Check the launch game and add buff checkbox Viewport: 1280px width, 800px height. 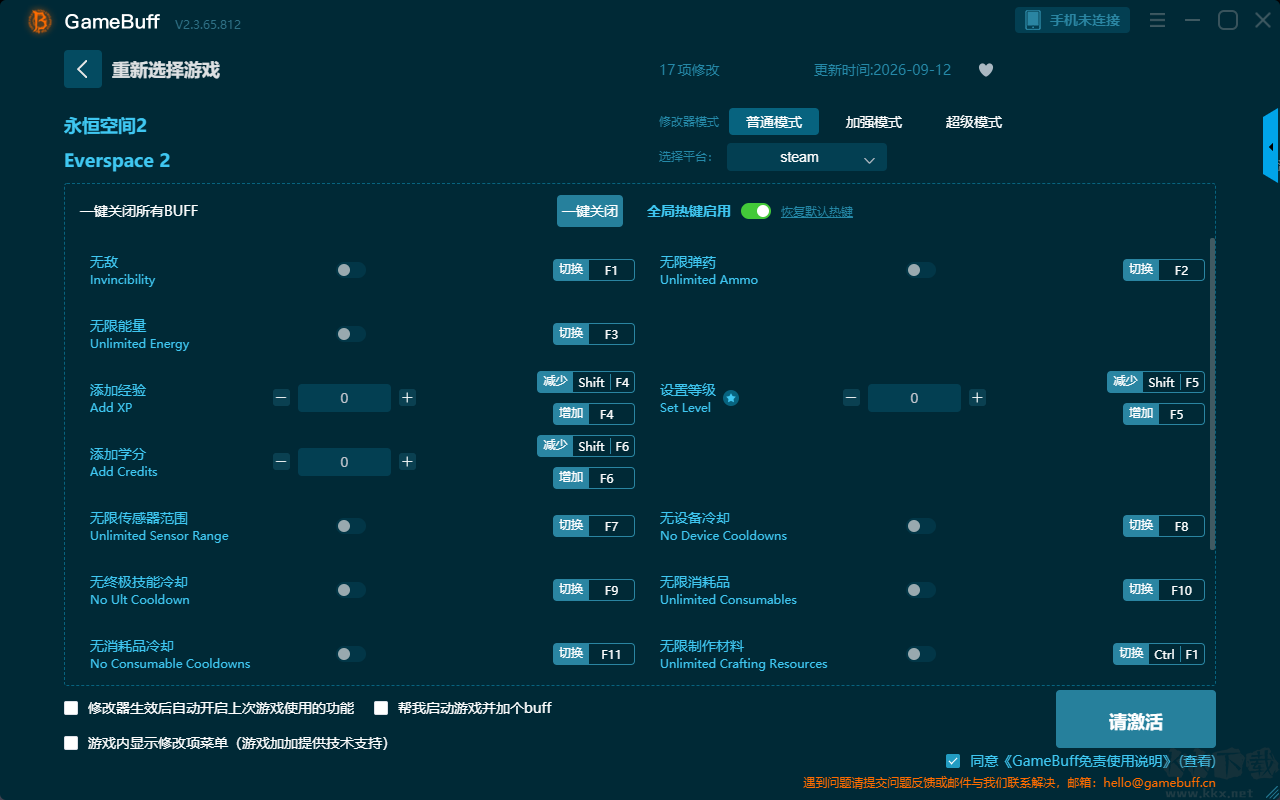click(381, 708)
